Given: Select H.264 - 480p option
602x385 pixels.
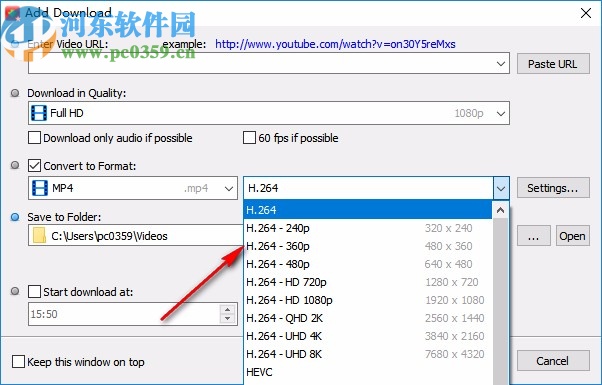Looking at the screenshot, I should (368, 264).
